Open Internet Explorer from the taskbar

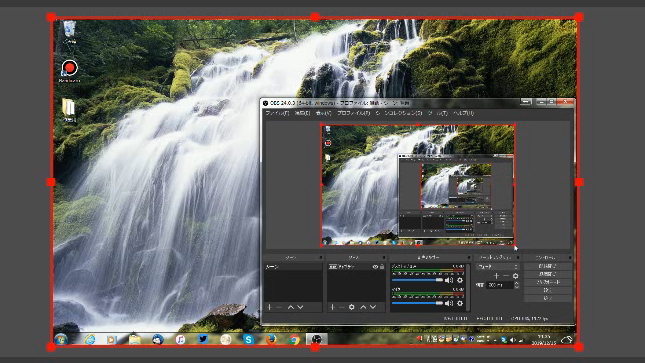point(90,340)
